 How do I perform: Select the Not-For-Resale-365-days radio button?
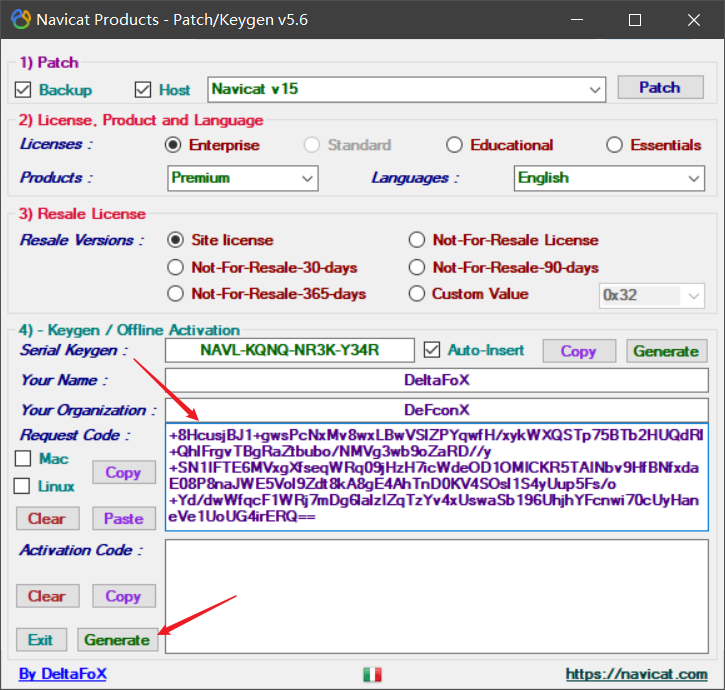pyautogui.click(x=175, y=294)
